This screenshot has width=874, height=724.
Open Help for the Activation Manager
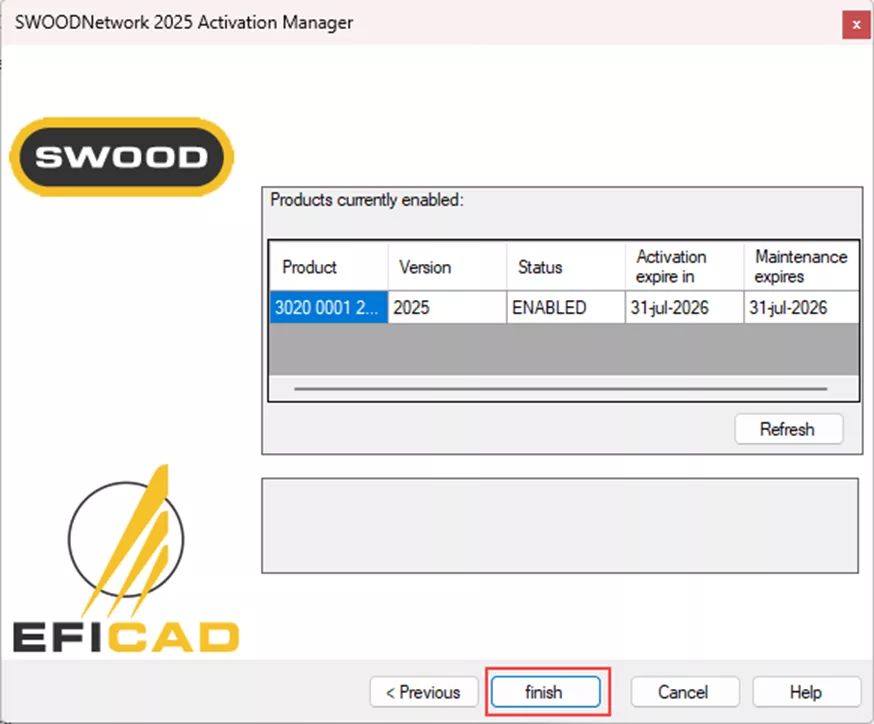(x=805, y=692)
